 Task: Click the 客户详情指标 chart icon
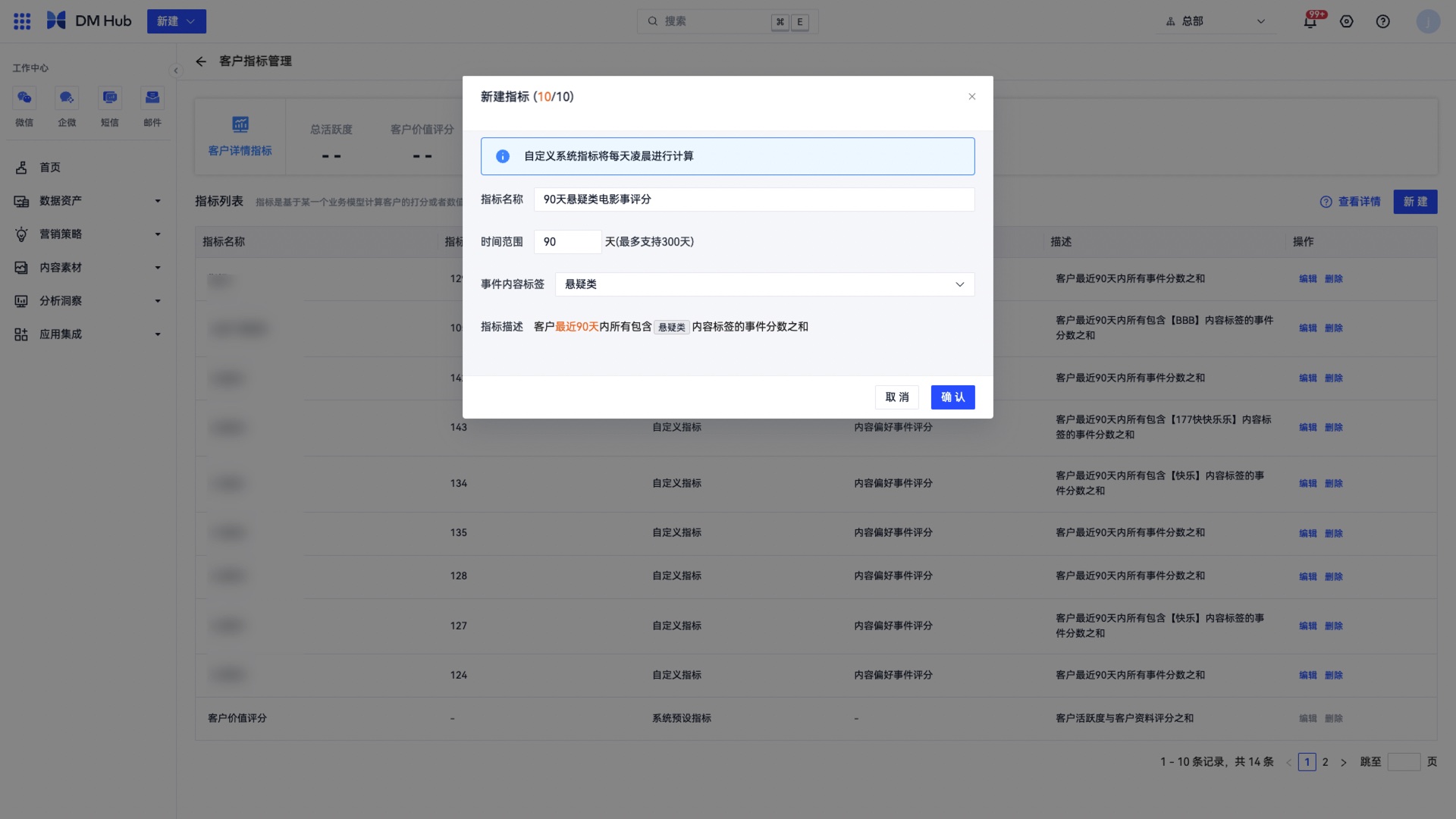point(240,124)
